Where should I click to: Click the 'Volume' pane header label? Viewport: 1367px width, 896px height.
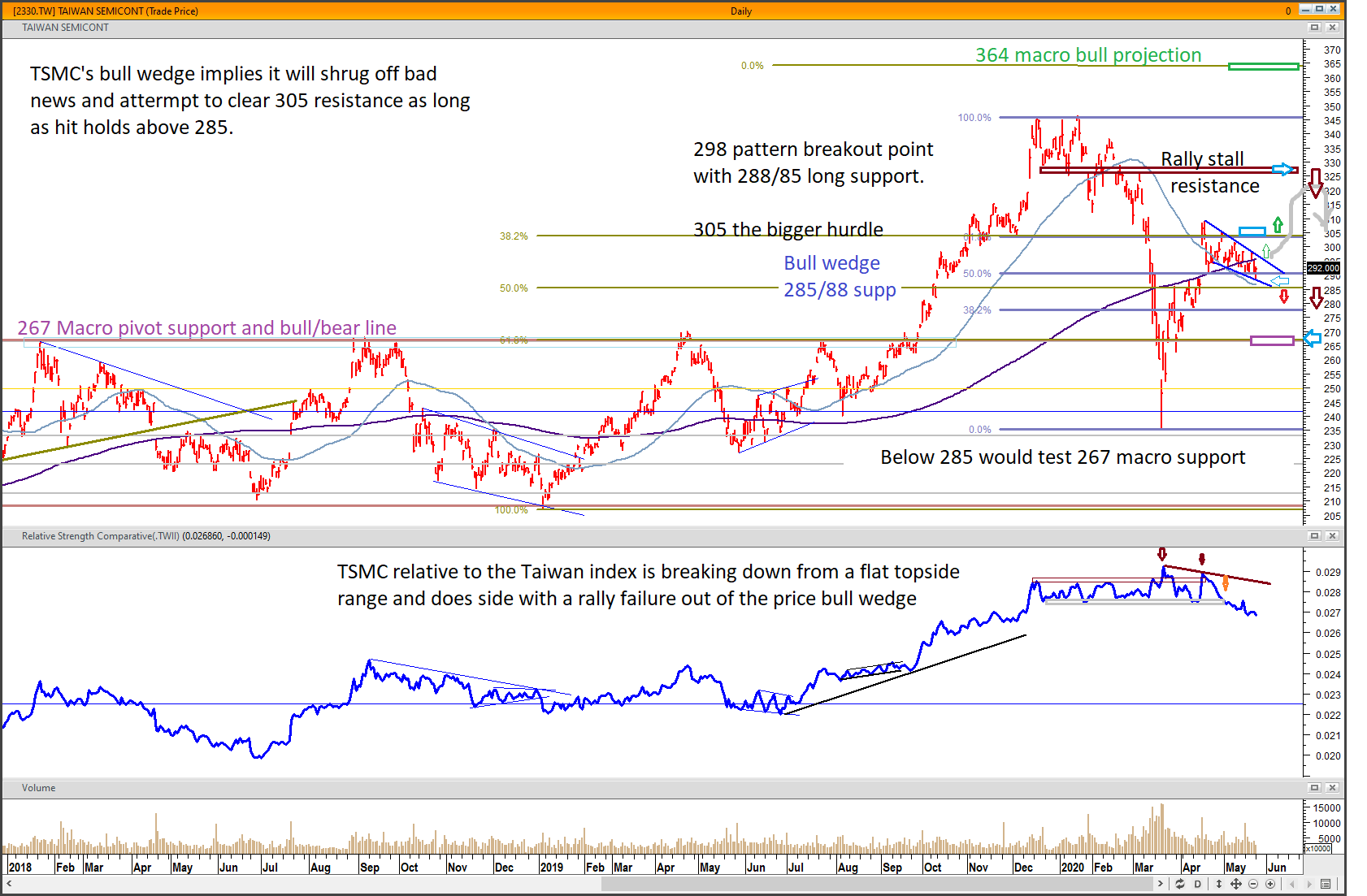coord(39,788)
